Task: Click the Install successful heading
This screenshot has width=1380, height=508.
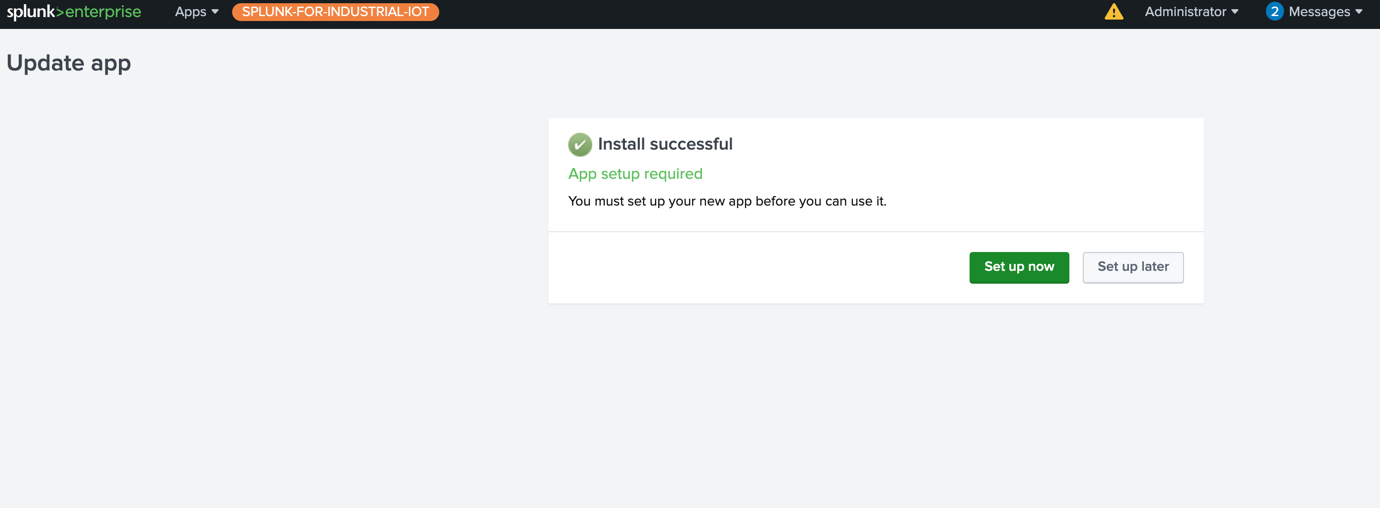Action: [x=665, y=144]
